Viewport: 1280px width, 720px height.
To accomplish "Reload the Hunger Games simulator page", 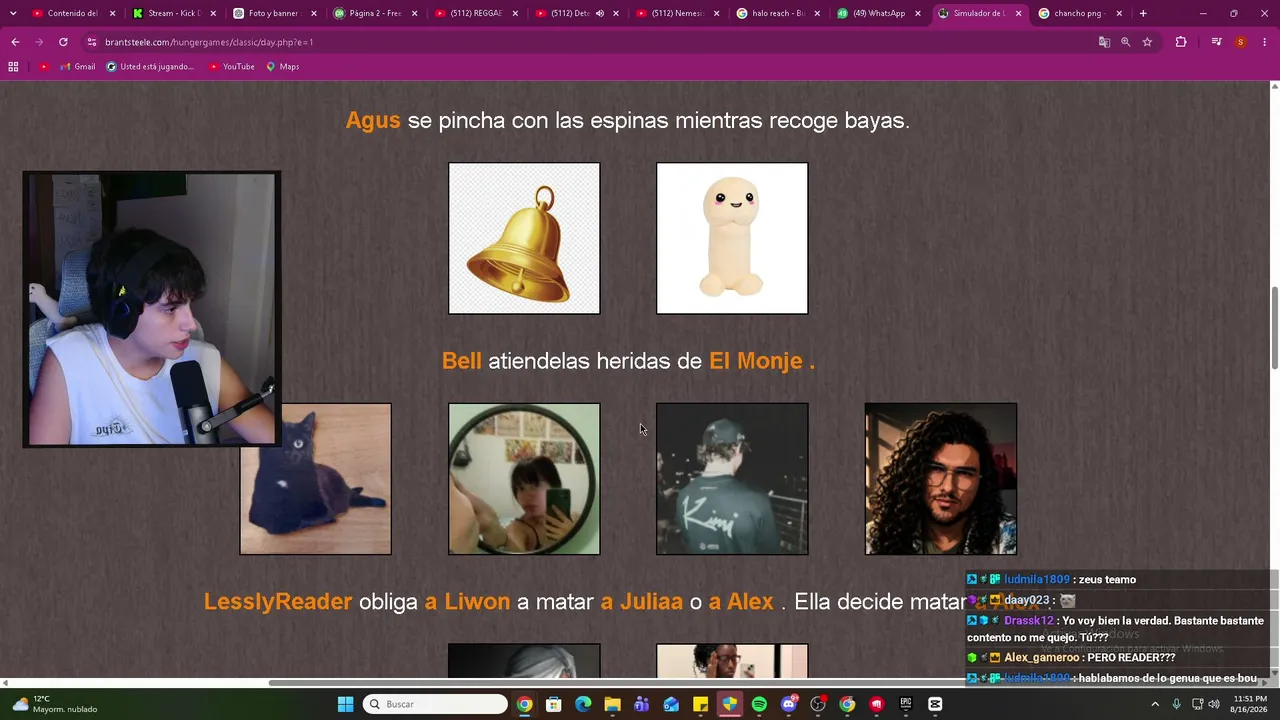I will pos(63,42).
